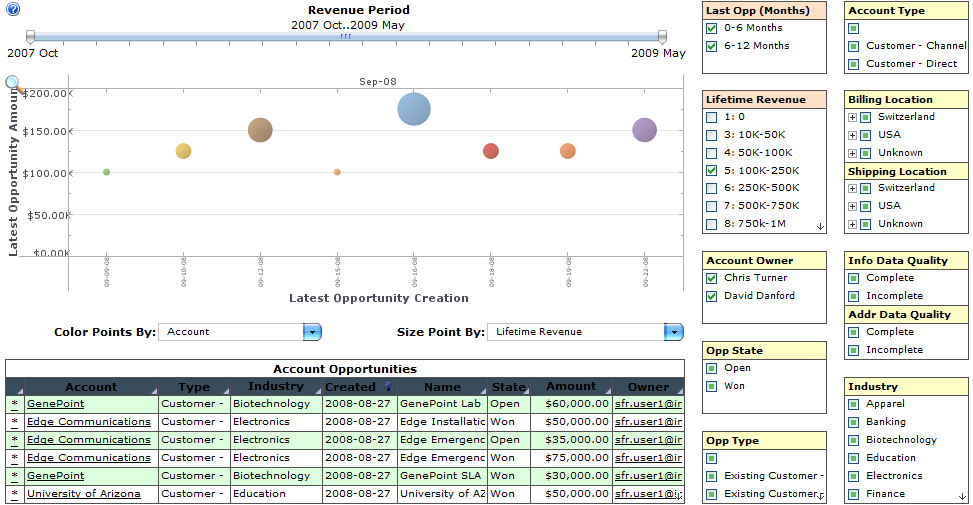The width and height of the screenshot is (973, 505).
Task: Check the 6: 250K-500K revenue box
Action: click(x=712, y=189)
